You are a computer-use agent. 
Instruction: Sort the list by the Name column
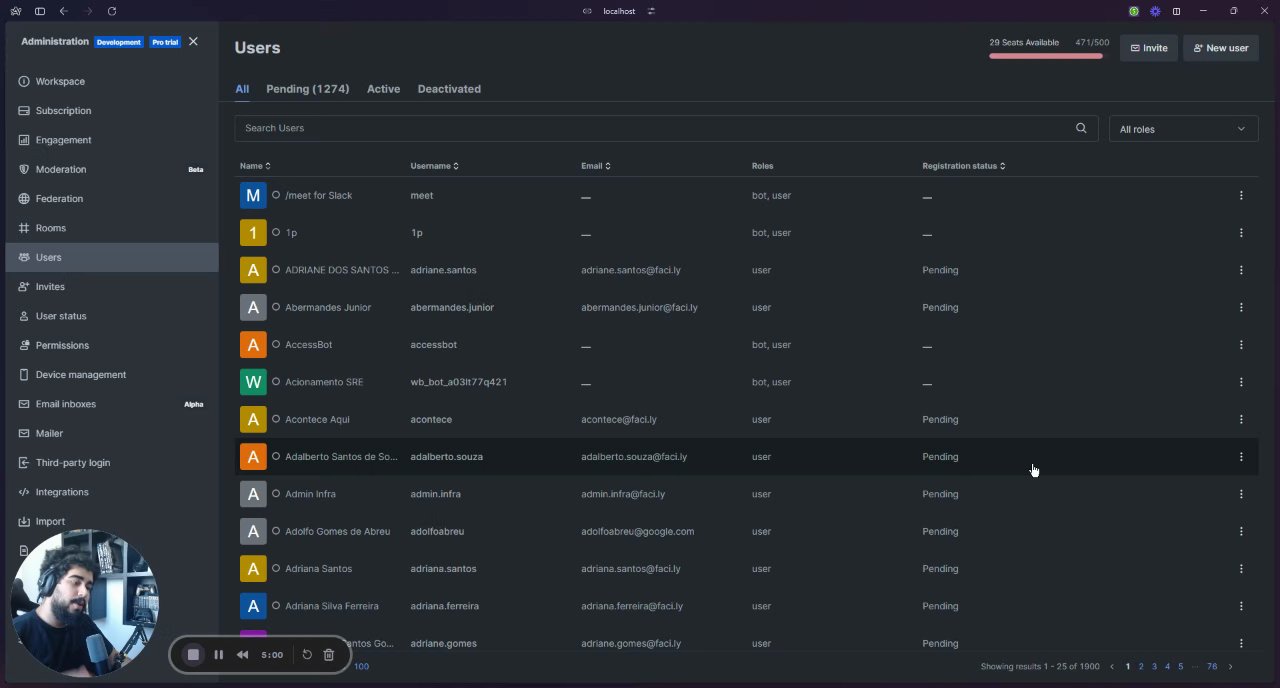(255, 166)
